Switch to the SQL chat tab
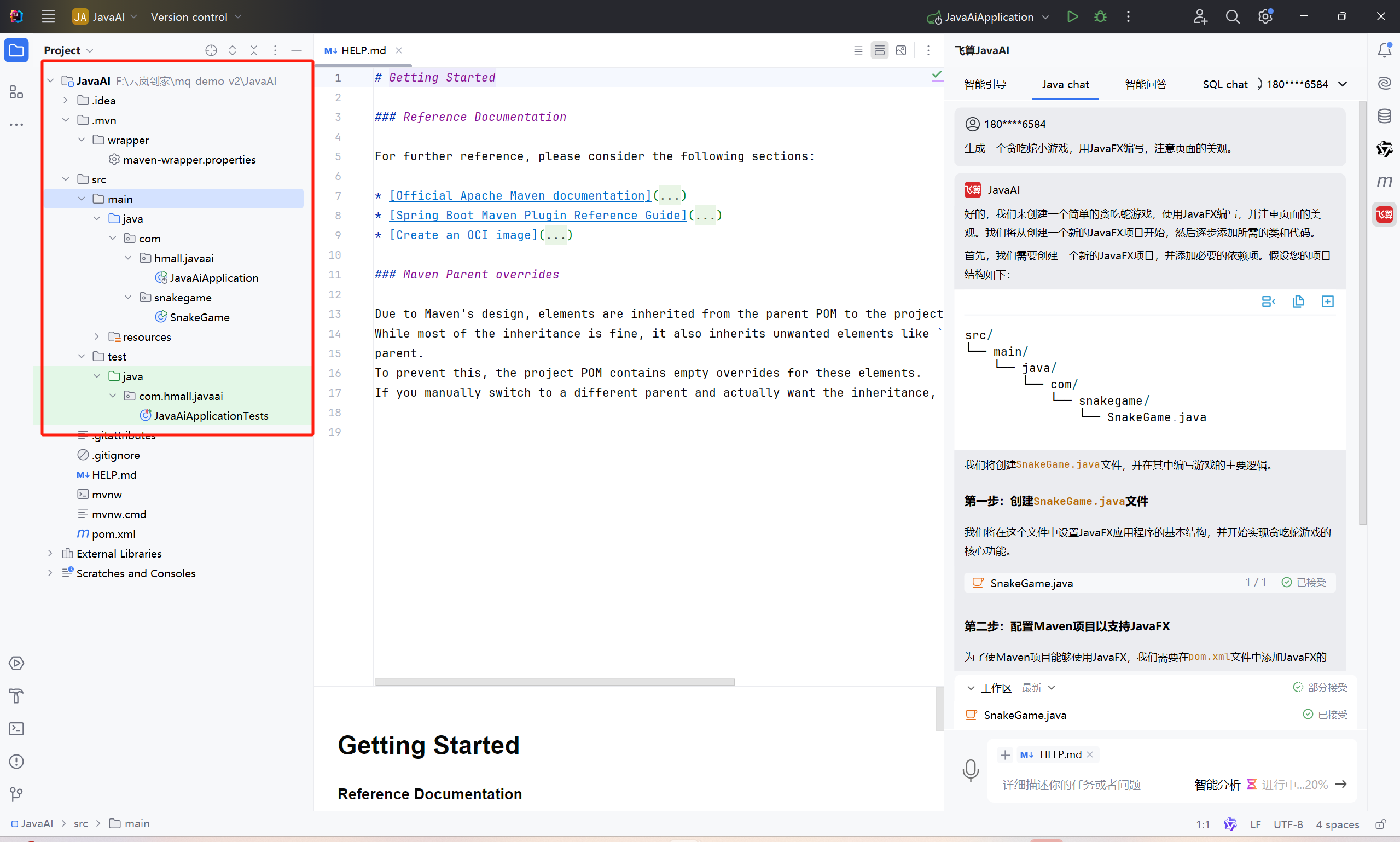The width and height of the screenshot is (1400, 842). pyautogui.click(x=1225, y=84)
